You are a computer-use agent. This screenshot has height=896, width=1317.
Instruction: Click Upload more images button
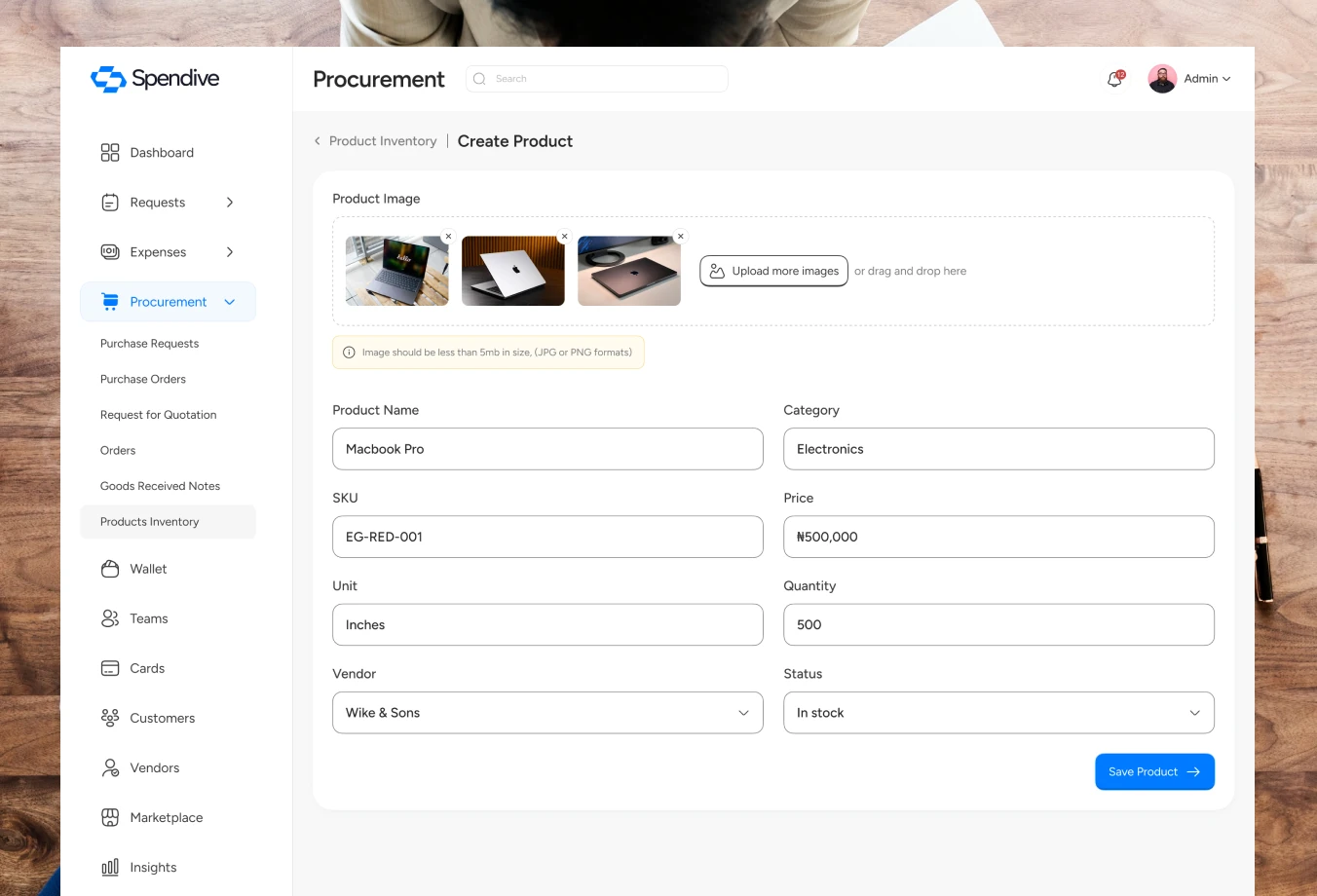(x=773, y=271)
